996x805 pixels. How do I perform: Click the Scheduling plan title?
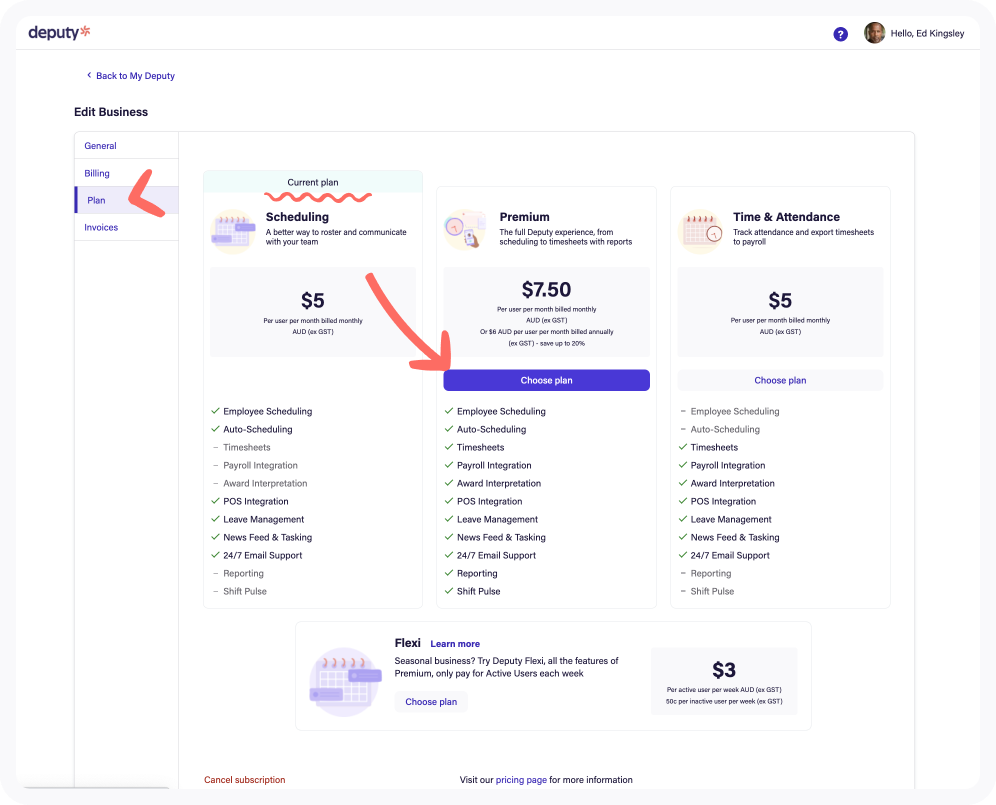297,217
